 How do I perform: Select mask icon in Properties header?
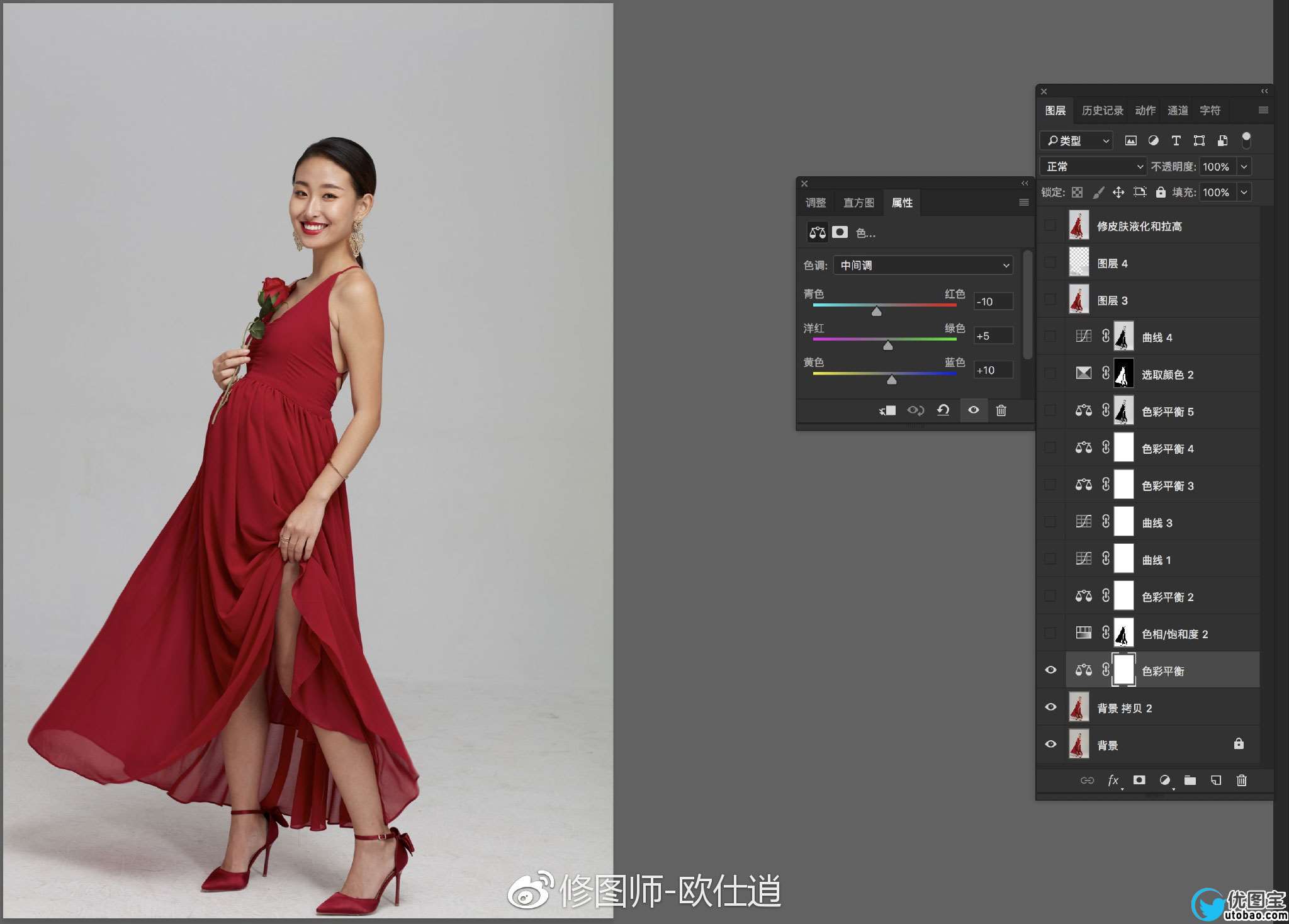pos(840,232)
